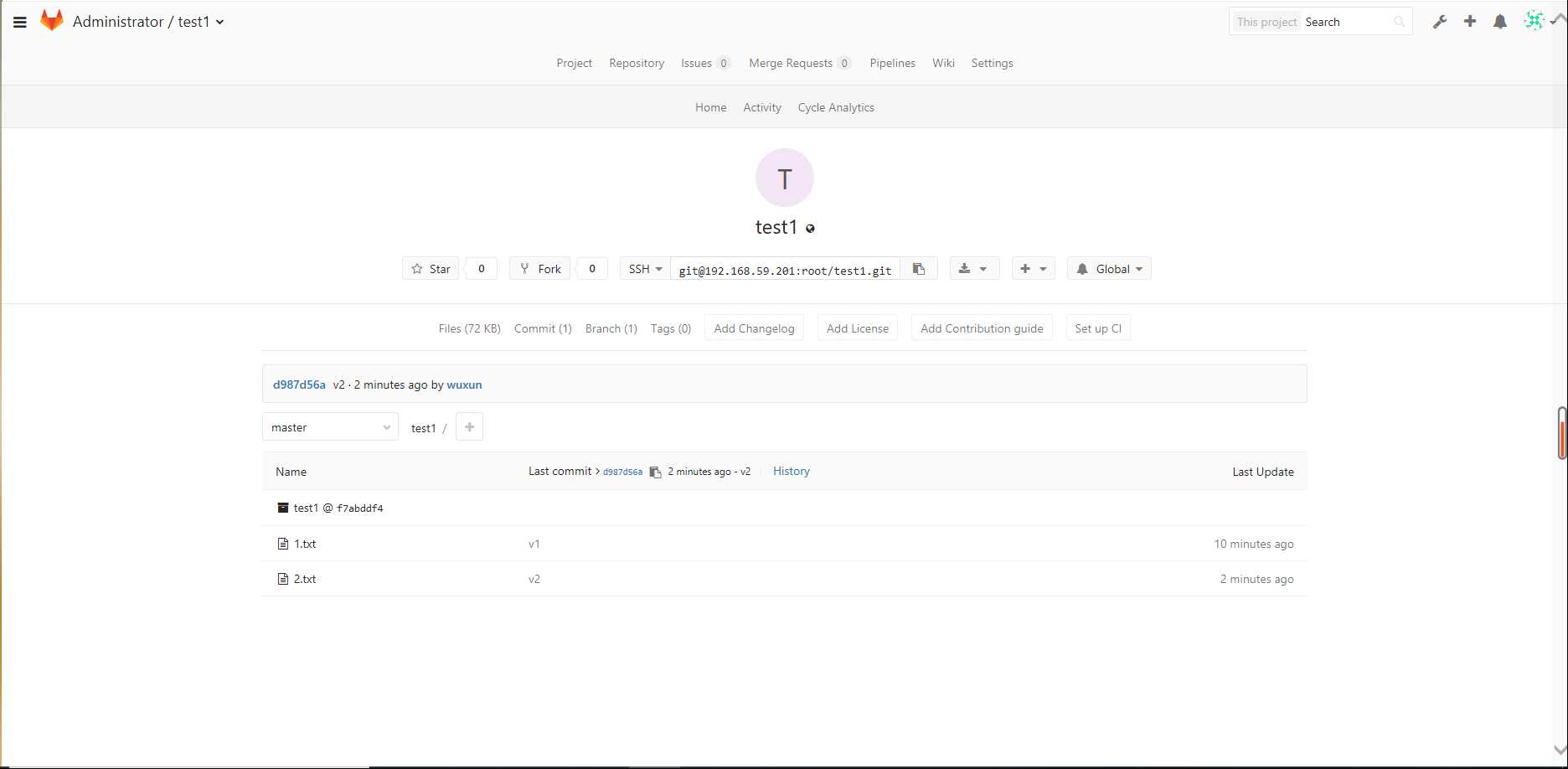Viewport: 1568px width, 769px height.
Task: Click the Last Update column header
Action: point(1263,472)
